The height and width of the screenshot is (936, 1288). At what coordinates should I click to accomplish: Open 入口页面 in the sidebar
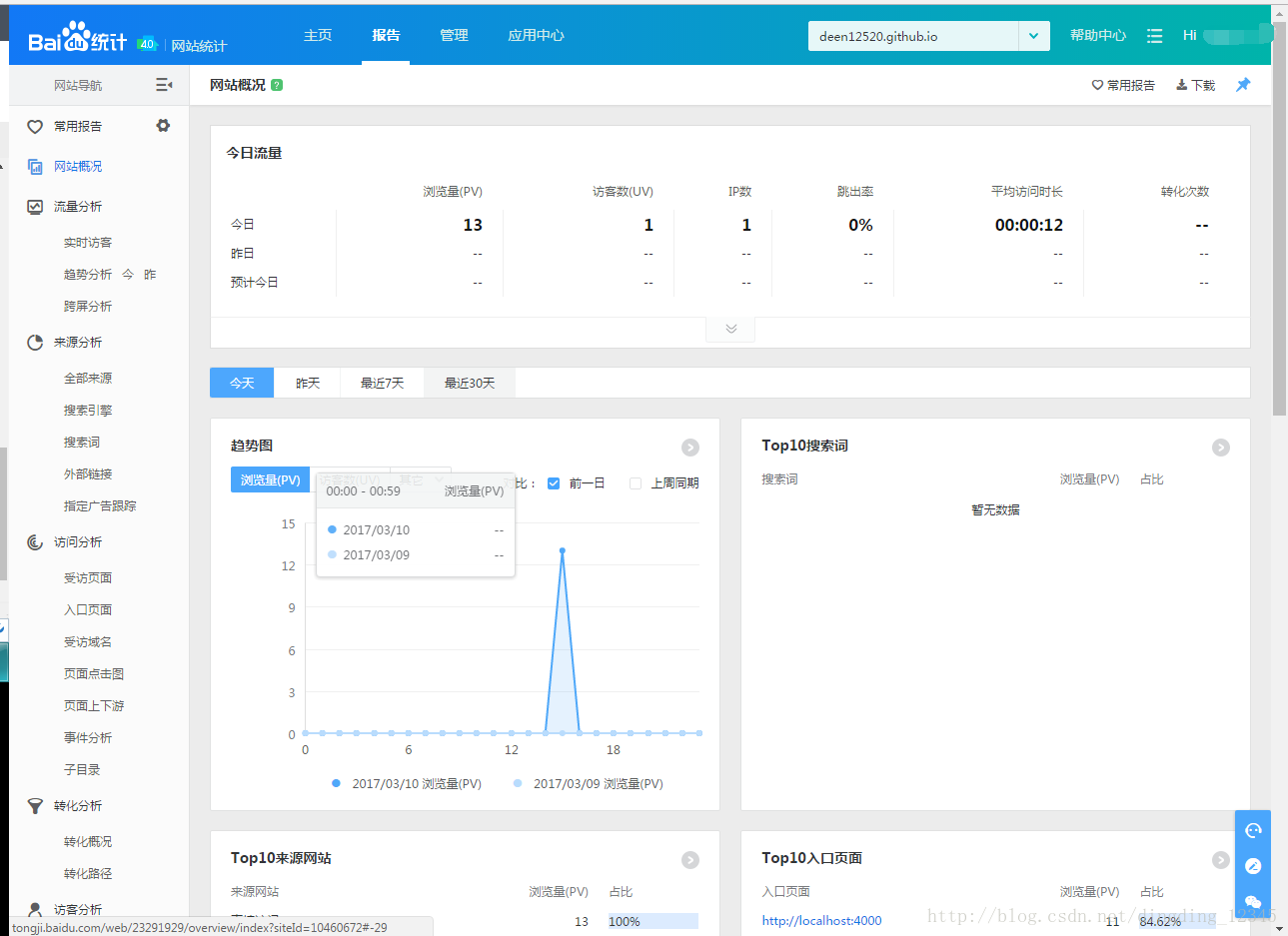coord(88,610)
